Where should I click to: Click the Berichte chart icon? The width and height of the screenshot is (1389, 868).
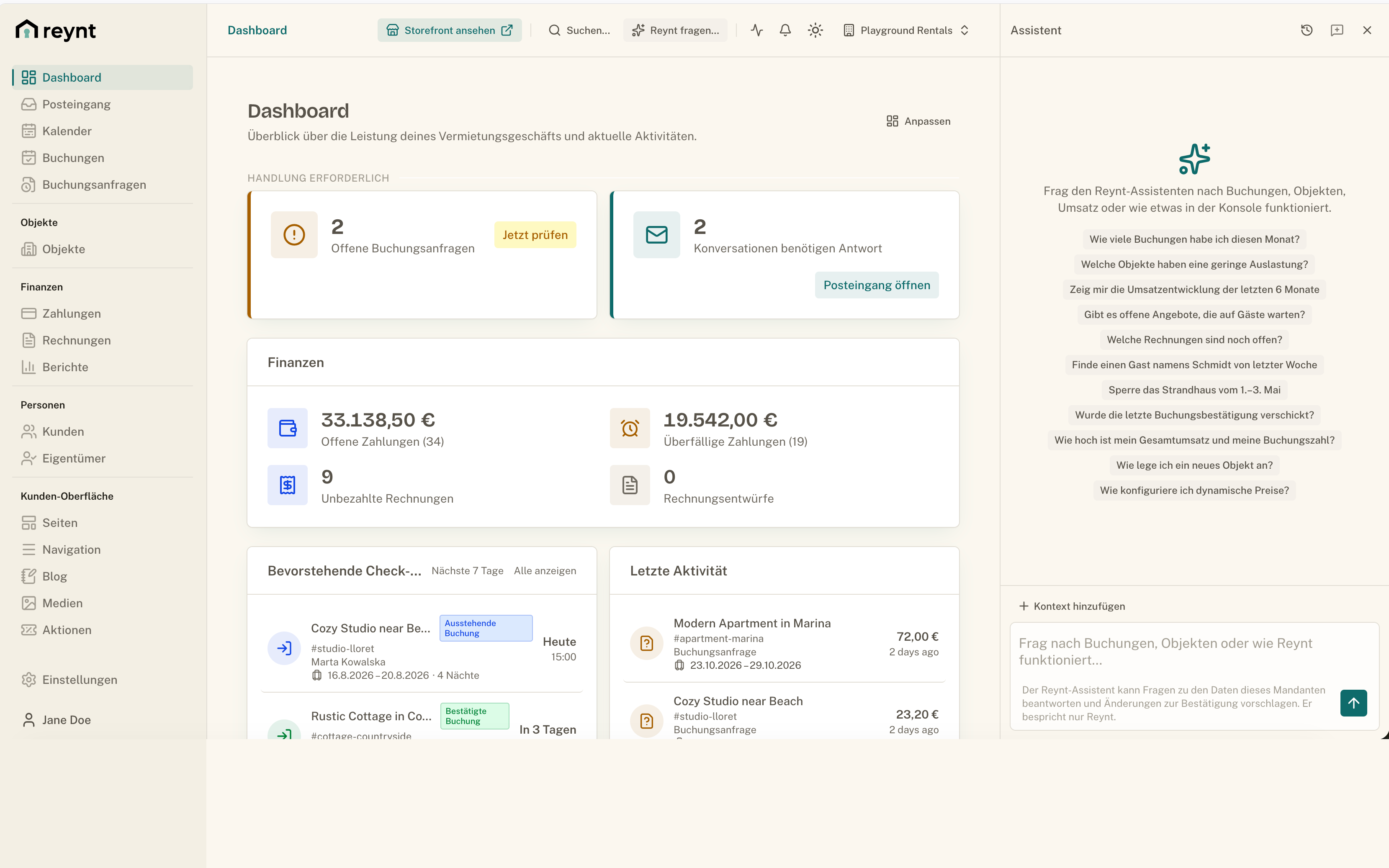pyautogui.click(x=29, y=367)
